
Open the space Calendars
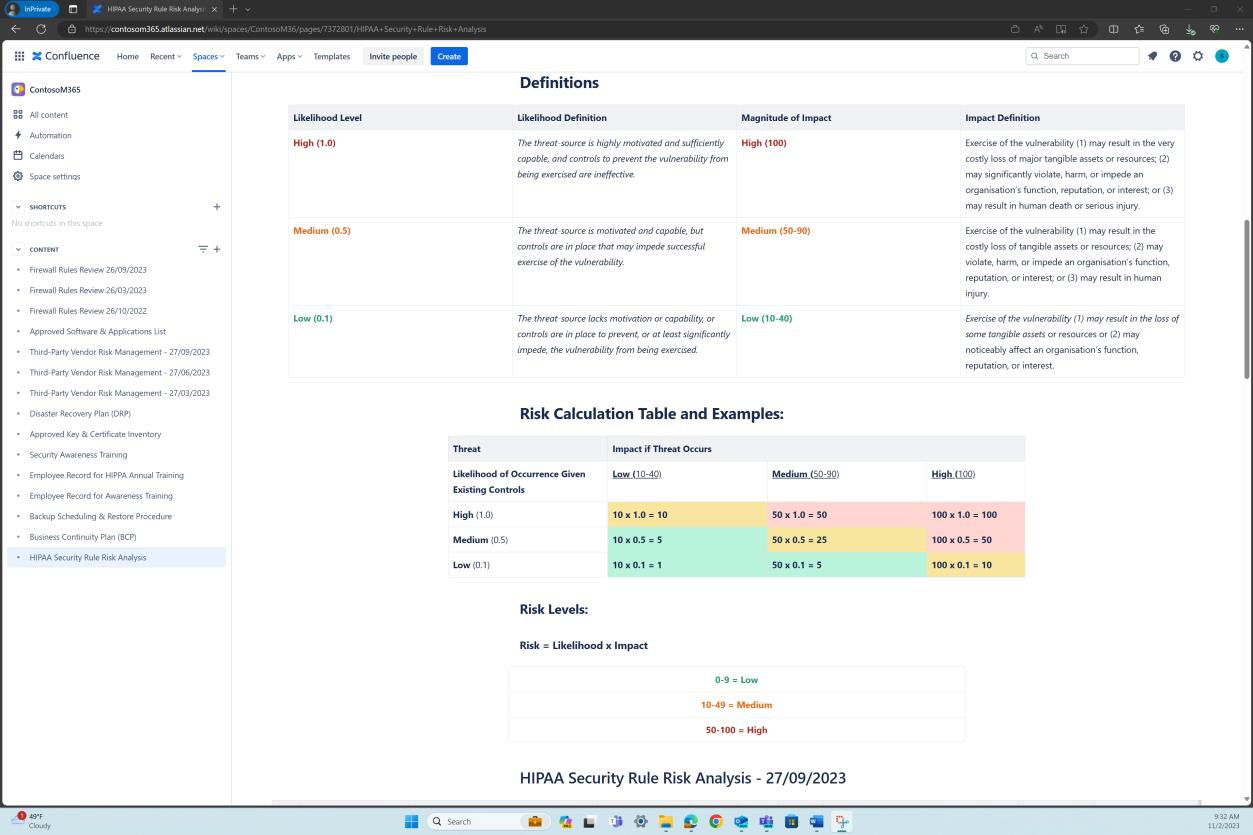pos(46,155)
